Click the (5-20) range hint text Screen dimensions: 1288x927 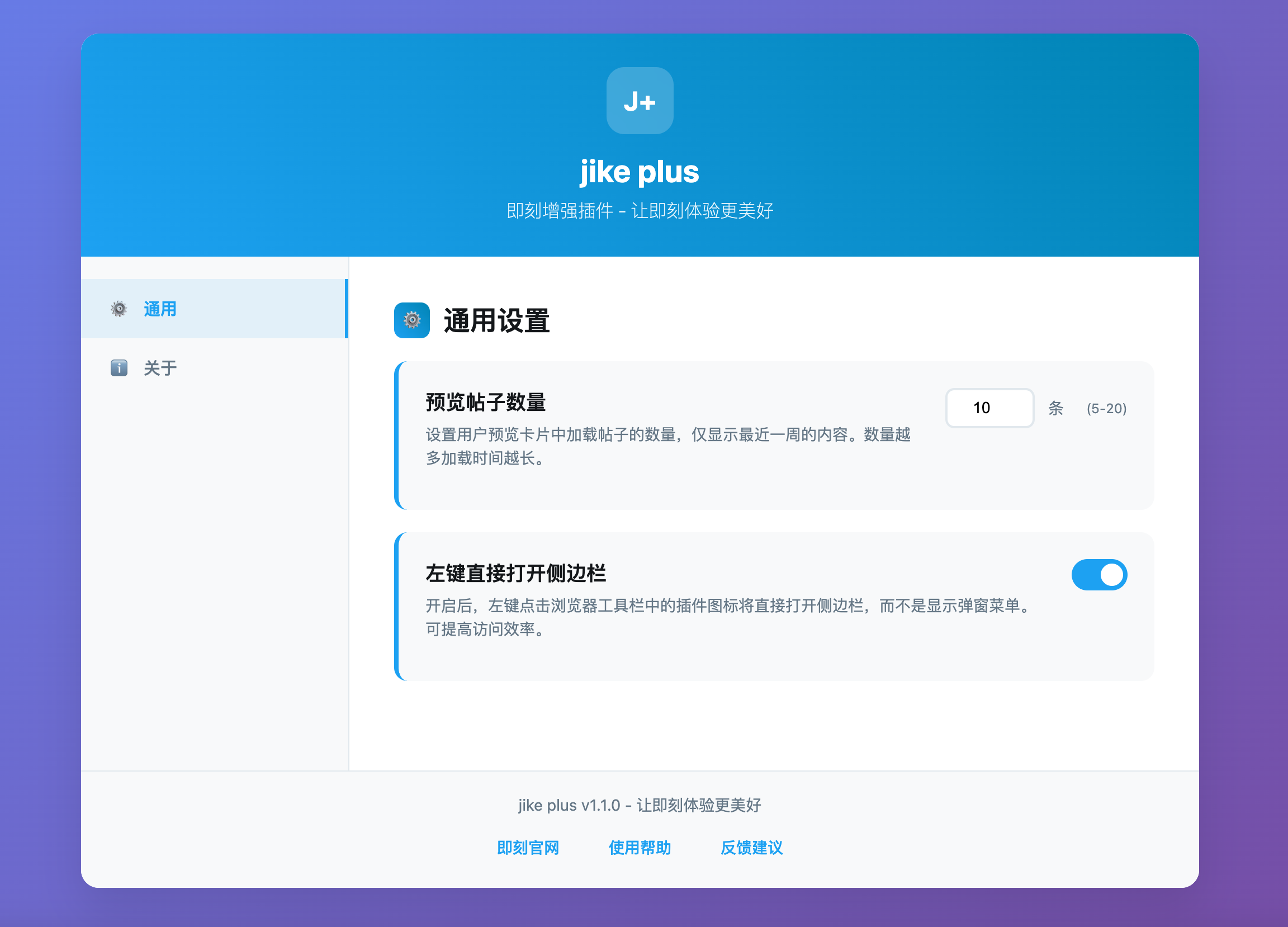[x=1106, y=408]
